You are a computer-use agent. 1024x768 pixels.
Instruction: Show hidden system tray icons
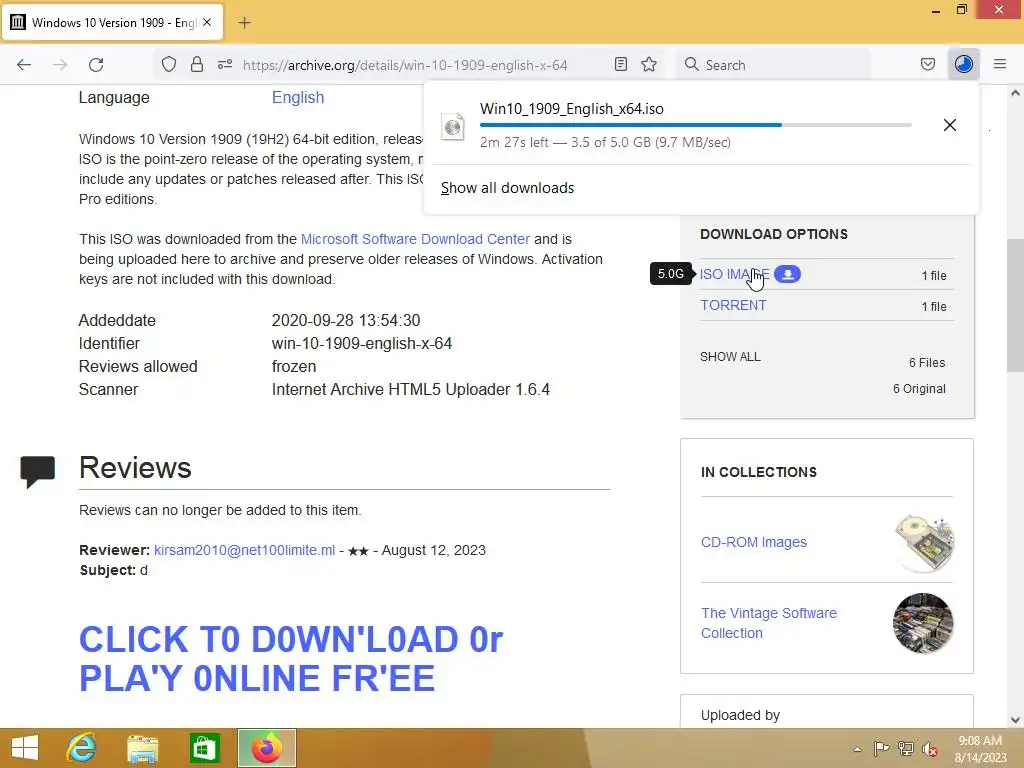857,749
